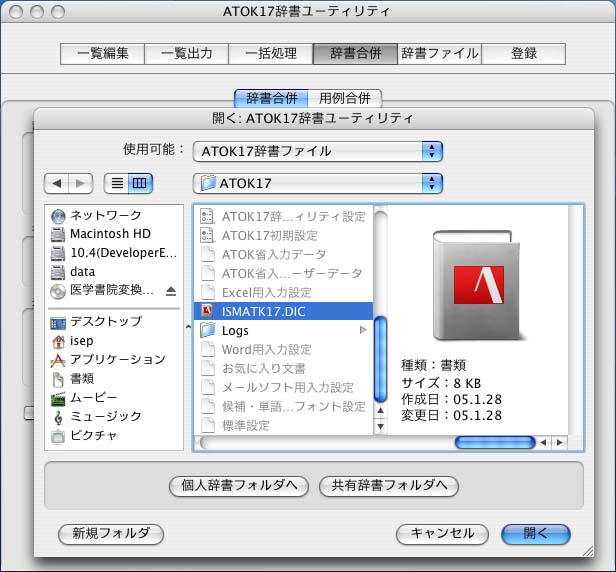Open ピクチャ in the sidebar
Screen dimensions: 616x572
point(114,435)
